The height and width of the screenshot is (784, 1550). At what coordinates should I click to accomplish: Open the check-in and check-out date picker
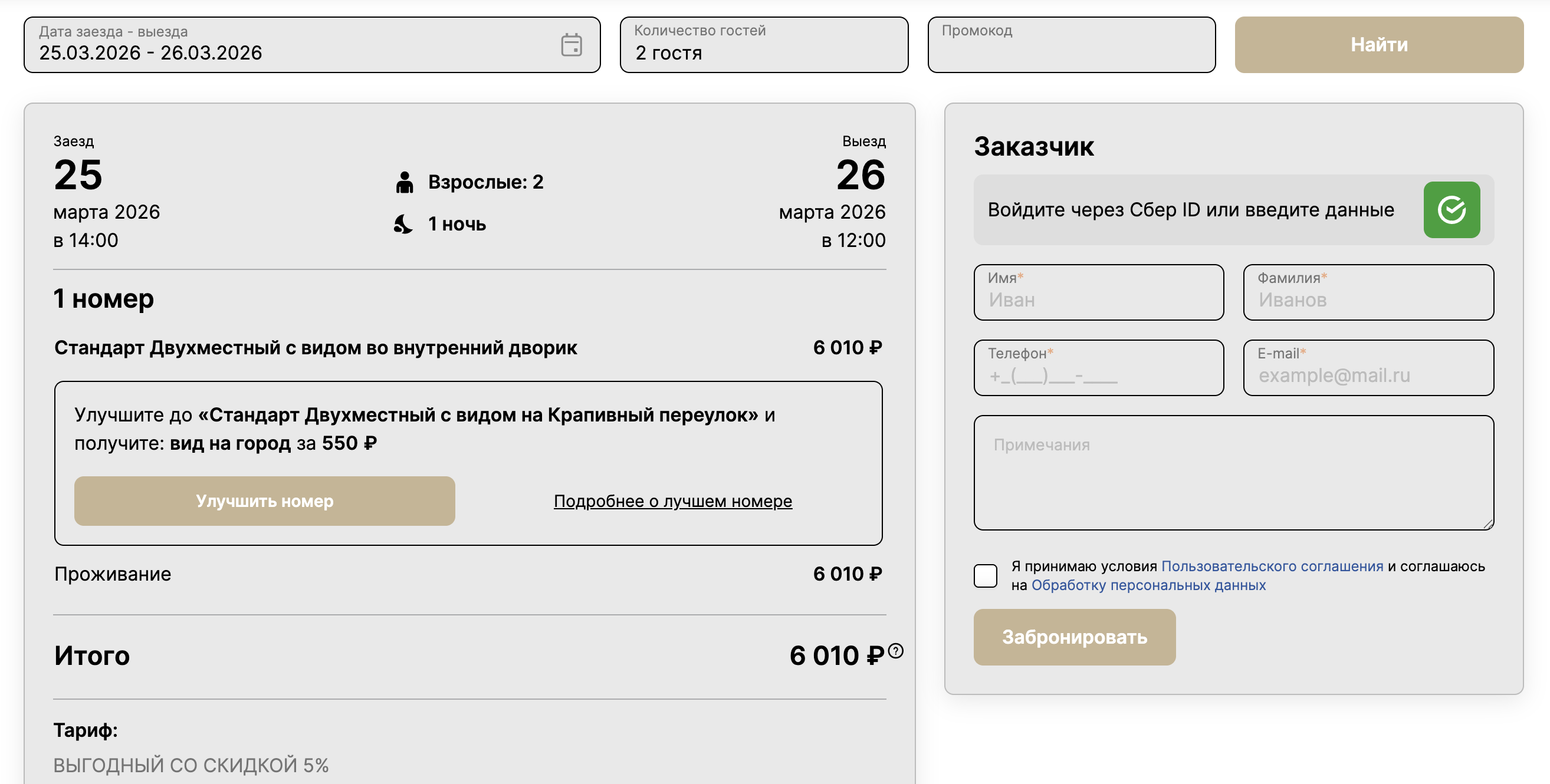289,45
